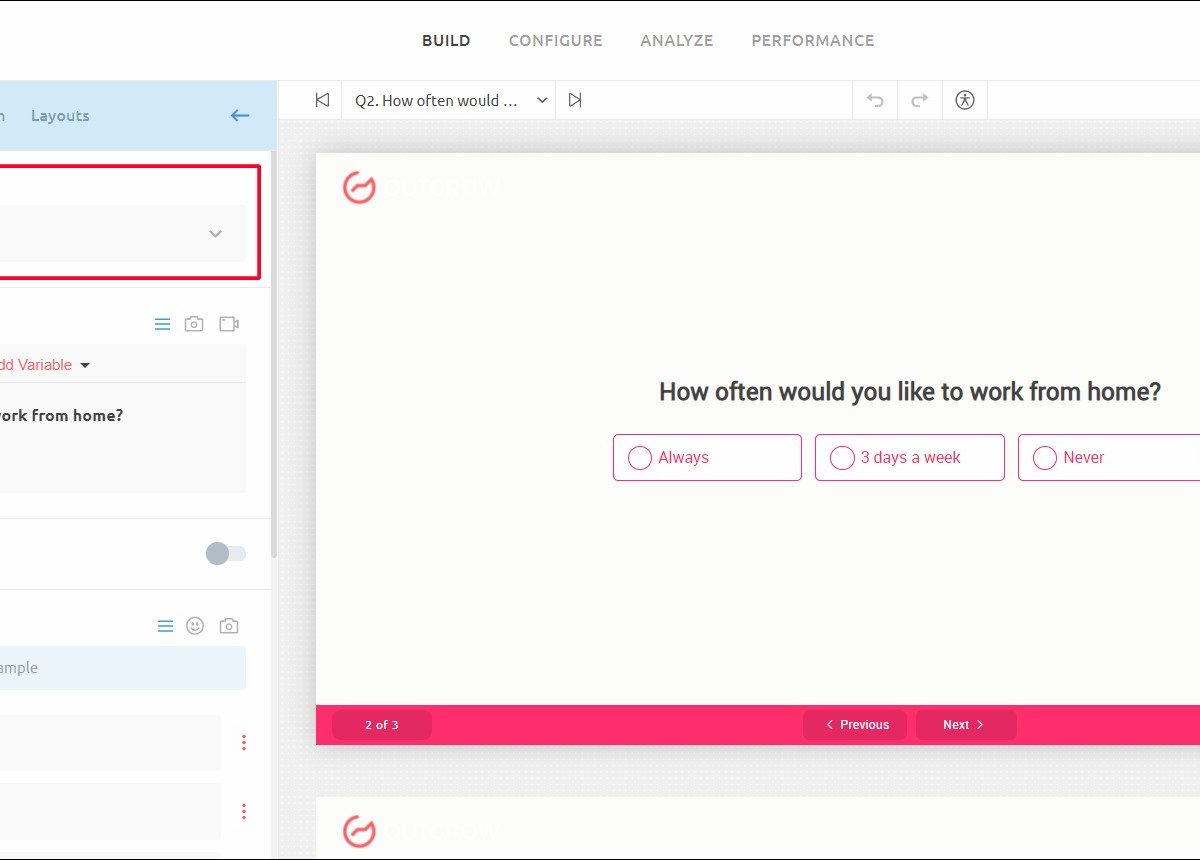
Task: Click the video icon beside the question editor
Action: point(229,324)
